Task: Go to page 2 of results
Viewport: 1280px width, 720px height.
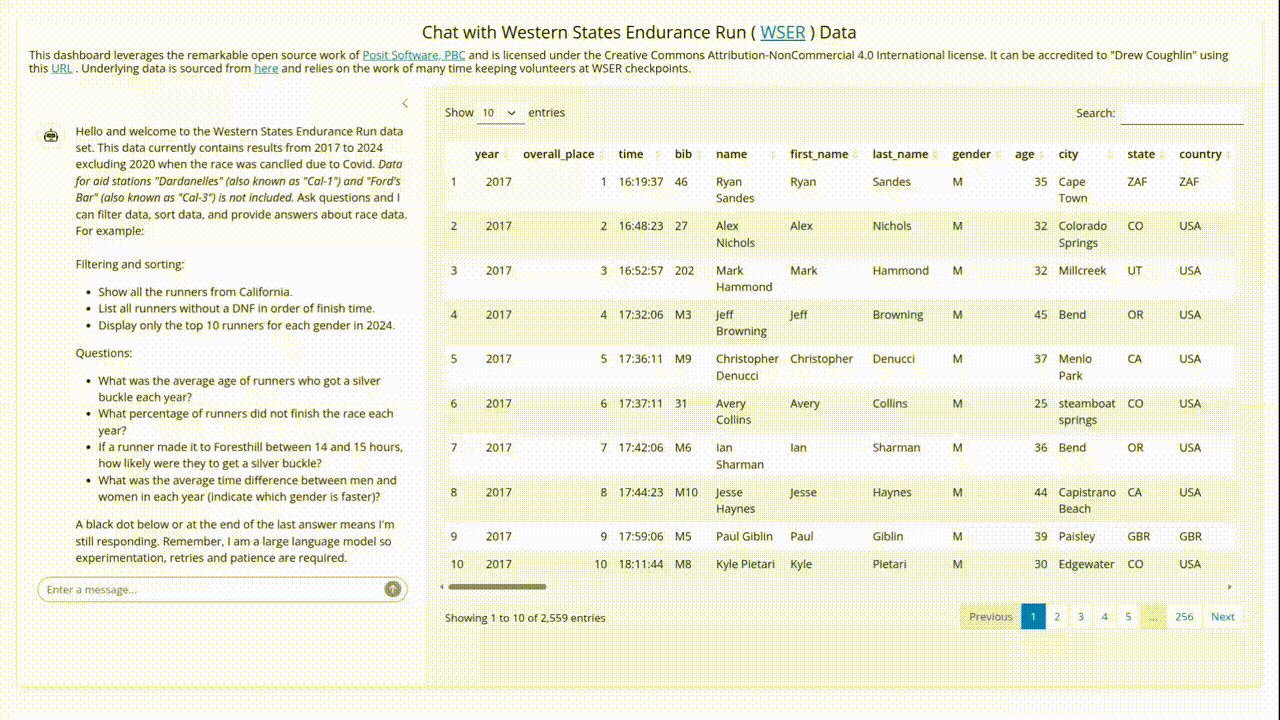Action: tap(1057, 617)
